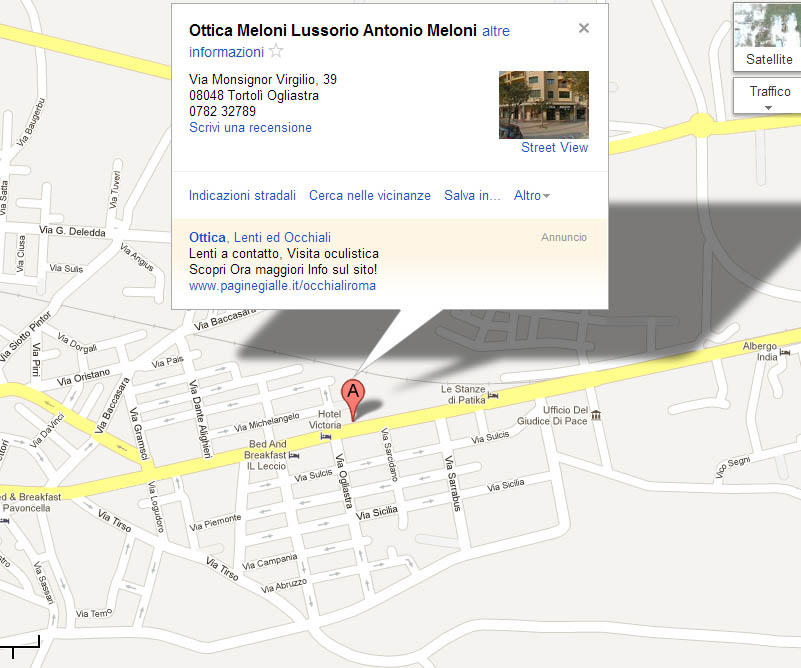Open the Traffico dropdown
Viewport: 801px width, 668px height.
click(767, 96)
